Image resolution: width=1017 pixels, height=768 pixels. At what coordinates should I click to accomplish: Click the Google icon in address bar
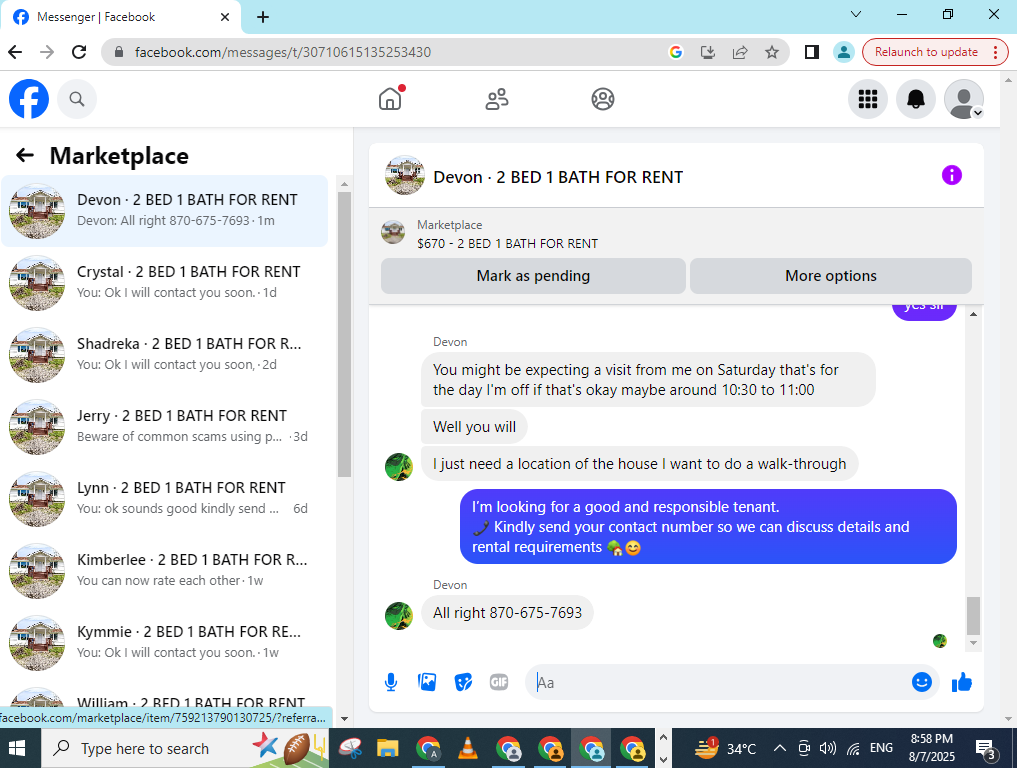pos(676,52)
